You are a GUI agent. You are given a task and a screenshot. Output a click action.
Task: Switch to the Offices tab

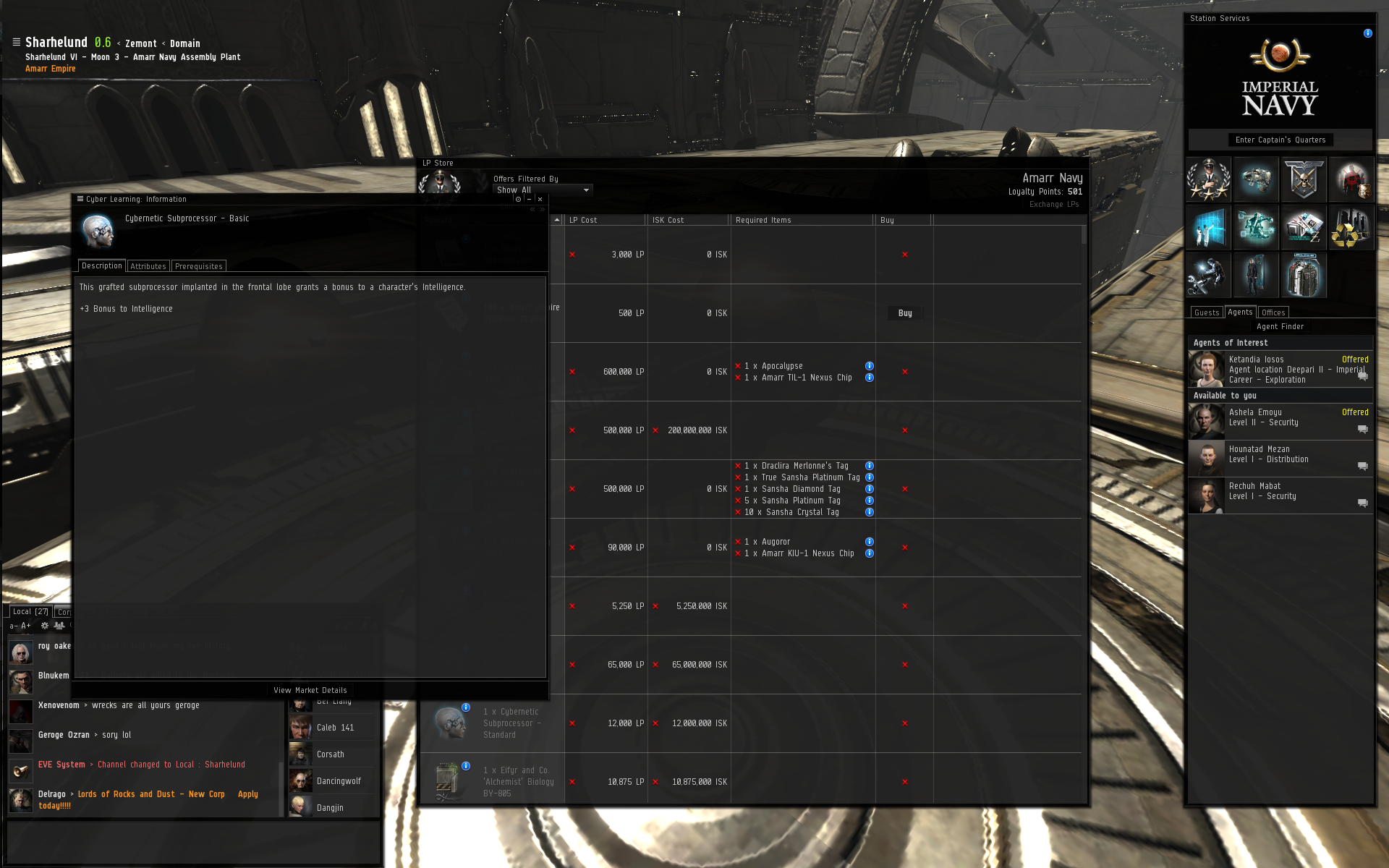pos(1273,312)
